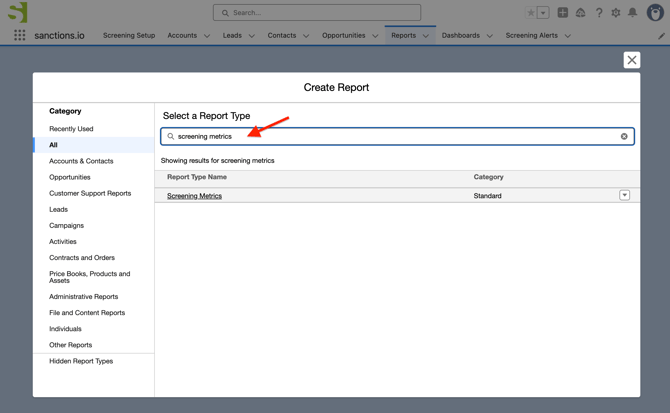Open the Contacts tab
The height and width of the screenshot is (413, 670).
282,35
